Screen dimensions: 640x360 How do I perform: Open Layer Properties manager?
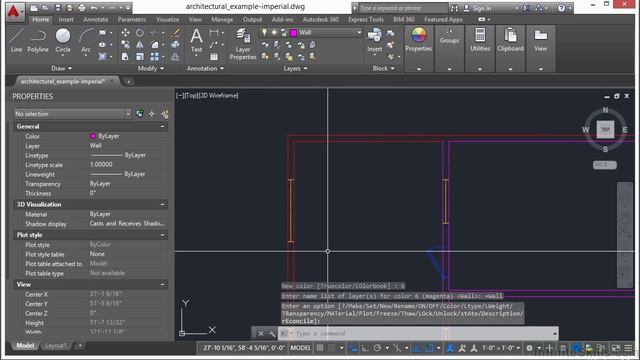click(x=243, y=44)
